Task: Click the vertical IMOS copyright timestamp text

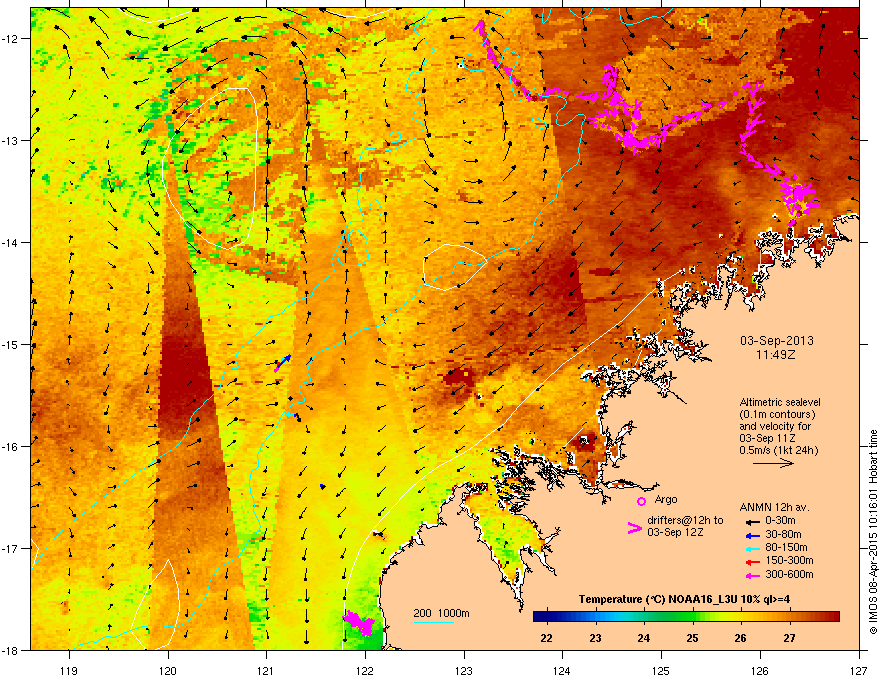Action: pyautogui.click(x=873, y=531)
